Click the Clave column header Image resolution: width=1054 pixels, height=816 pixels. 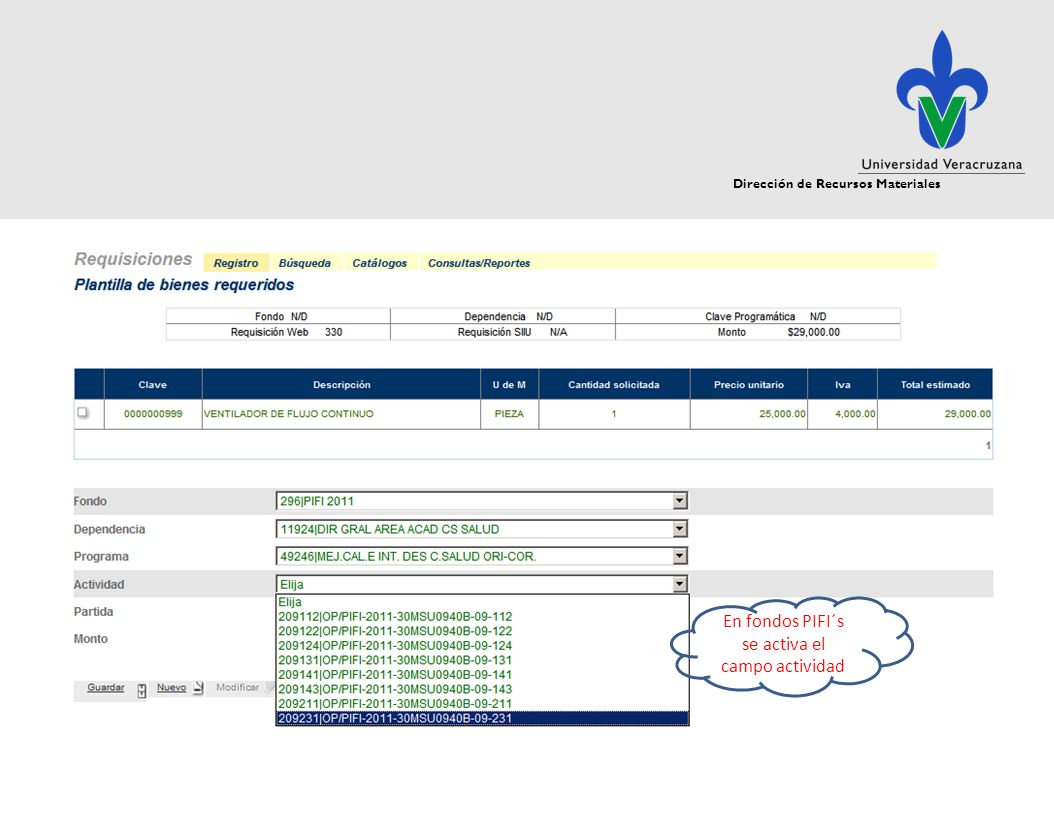tap(153, 384)
